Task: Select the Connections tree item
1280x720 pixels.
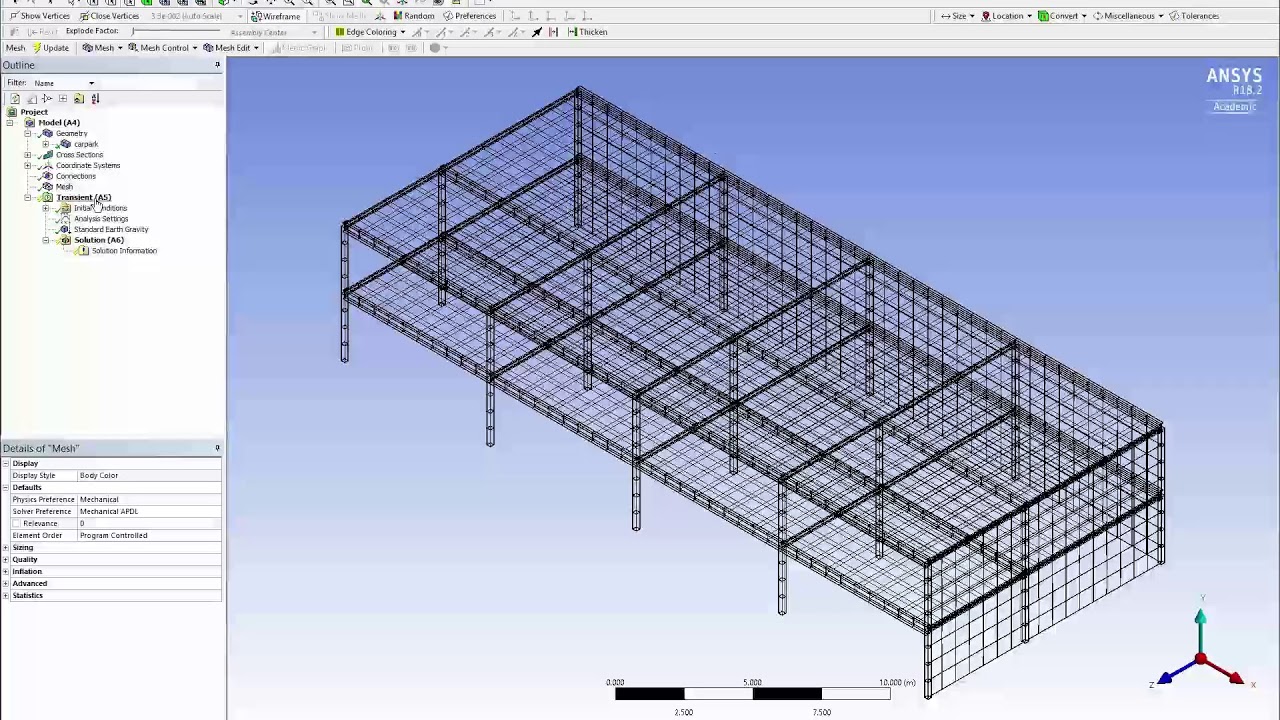Action: pyautogui.click(x=75, y=176)
